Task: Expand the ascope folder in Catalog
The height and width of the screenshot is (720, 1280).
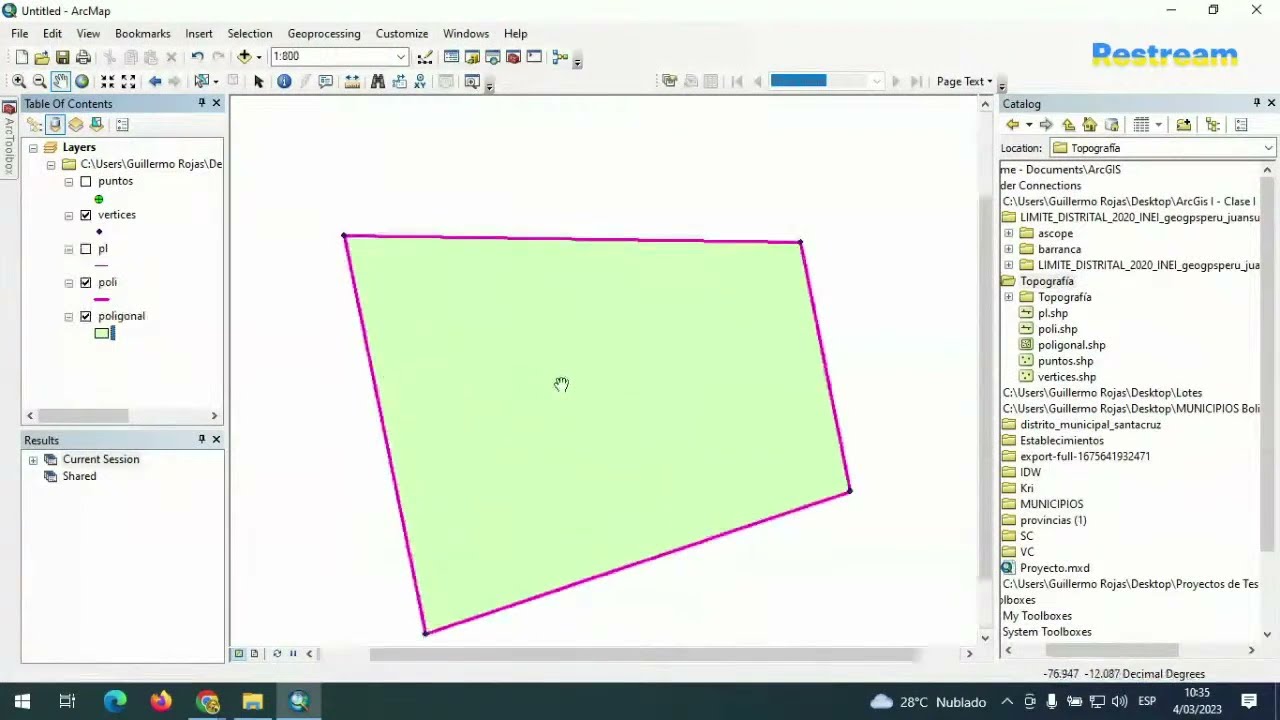Action: [x=1009, y=233]
